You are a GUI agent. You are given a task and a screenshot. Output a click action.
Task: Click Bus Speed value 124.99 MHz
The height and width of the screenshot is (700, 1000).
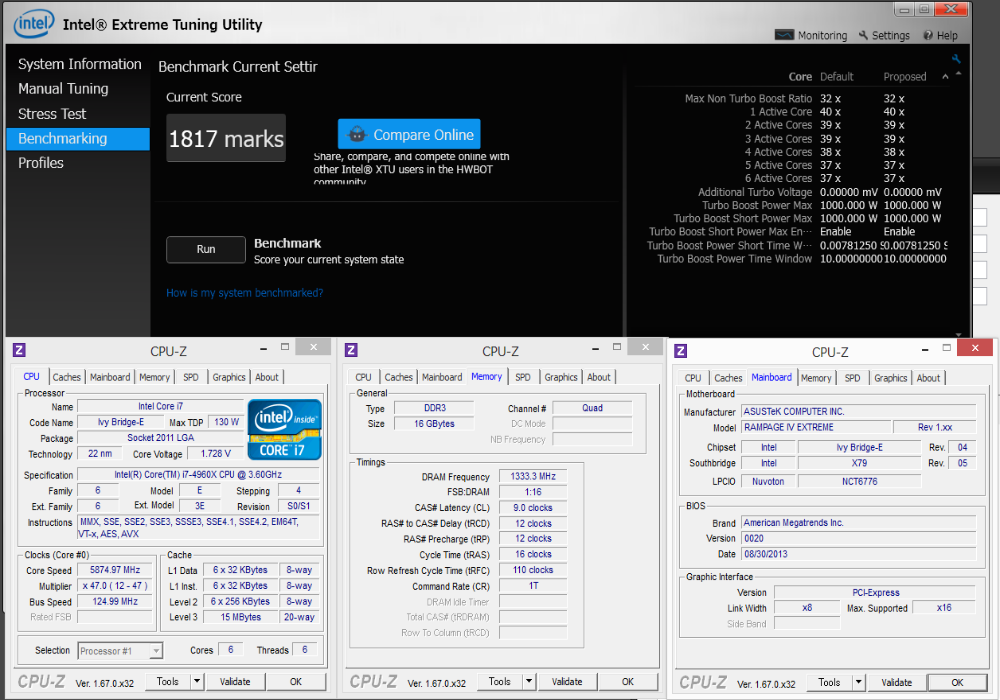coord(115,601)
